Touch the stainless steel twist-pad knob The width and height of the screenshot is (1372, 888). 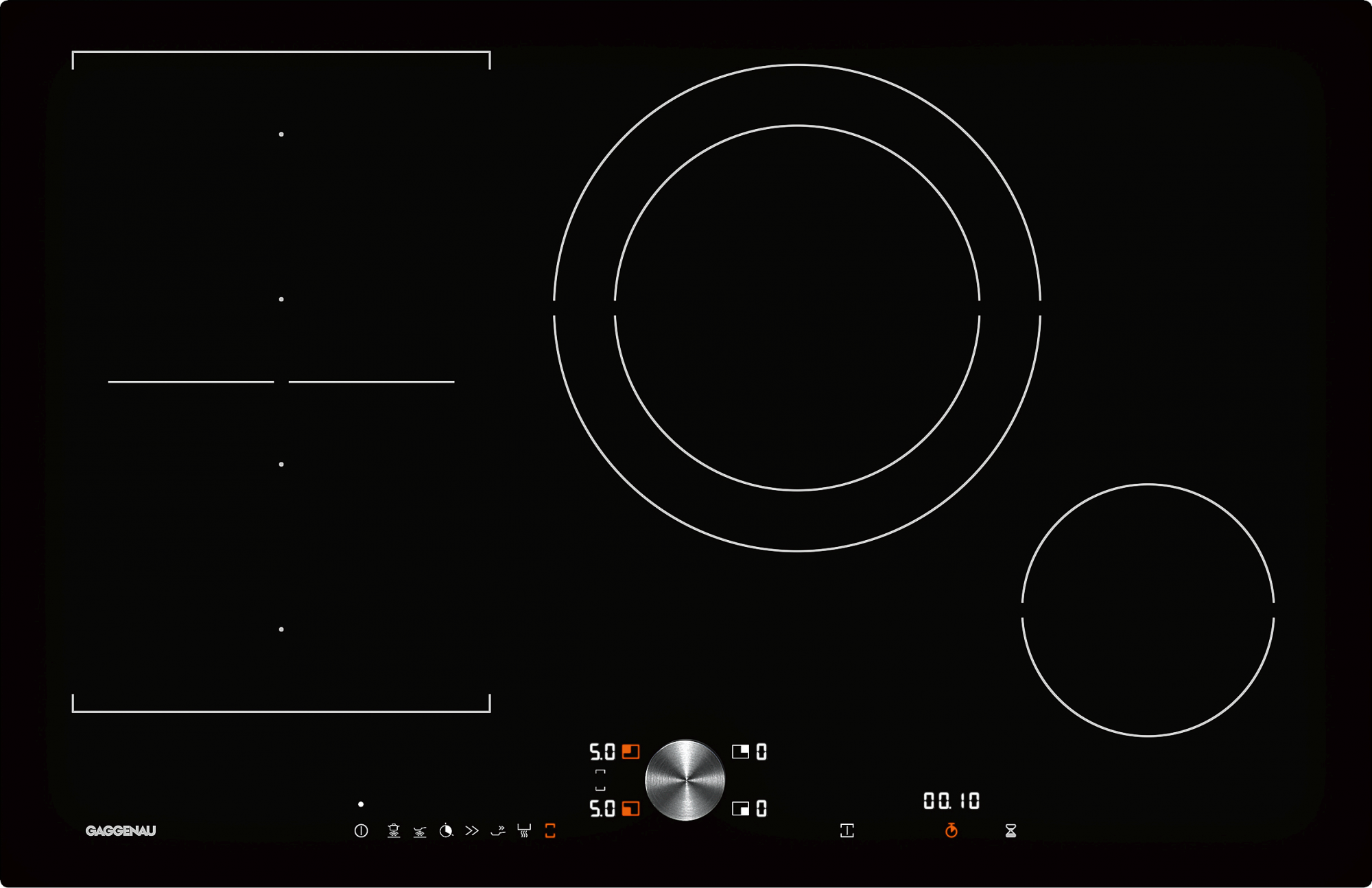tap(685, 780)
